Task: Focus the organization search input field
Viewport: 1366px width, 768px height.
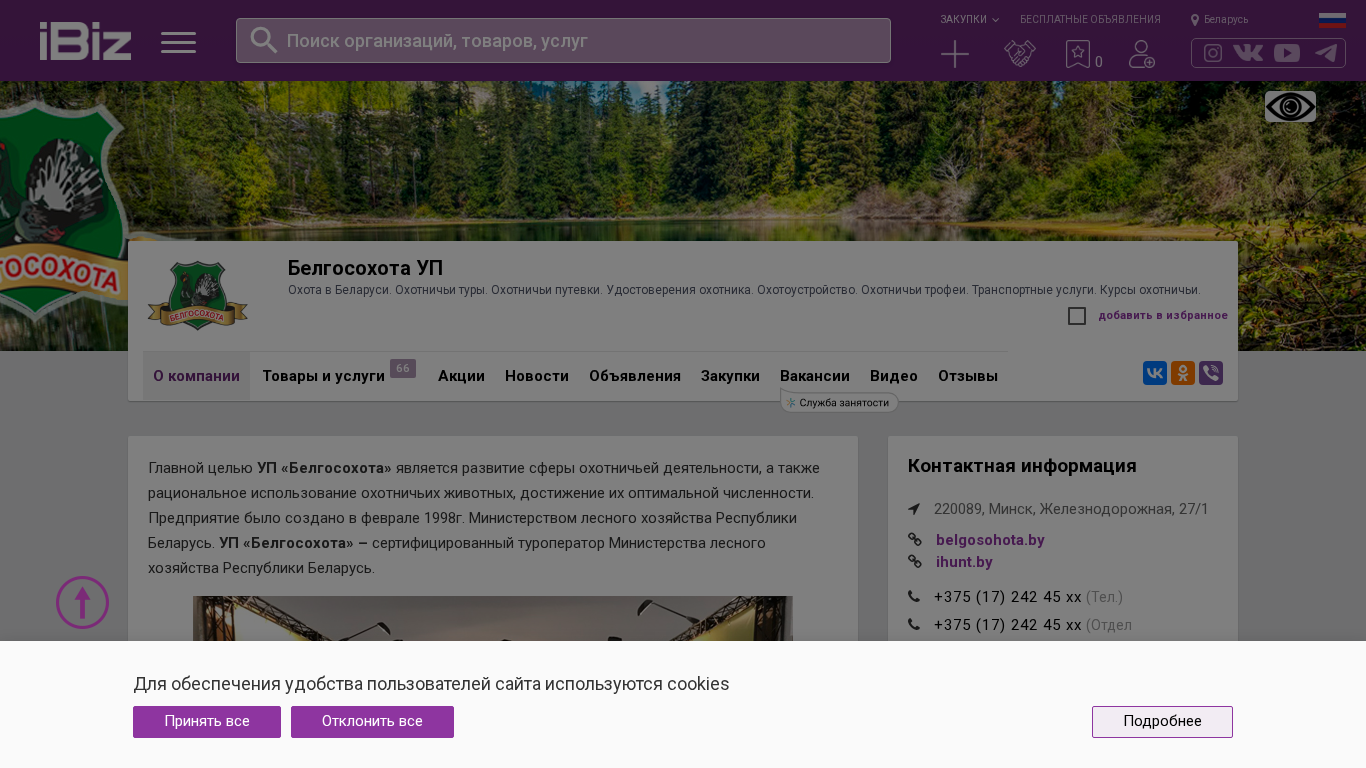Action: pyautogui.click(x=563, y=41)
